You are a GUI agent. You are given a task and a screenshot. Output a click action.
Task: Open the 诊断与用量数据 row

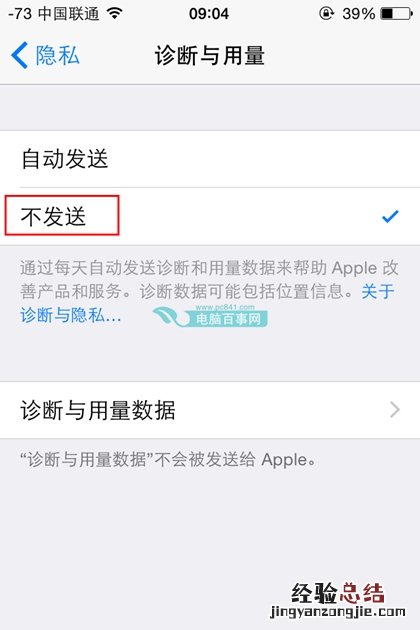coord(210,410)
